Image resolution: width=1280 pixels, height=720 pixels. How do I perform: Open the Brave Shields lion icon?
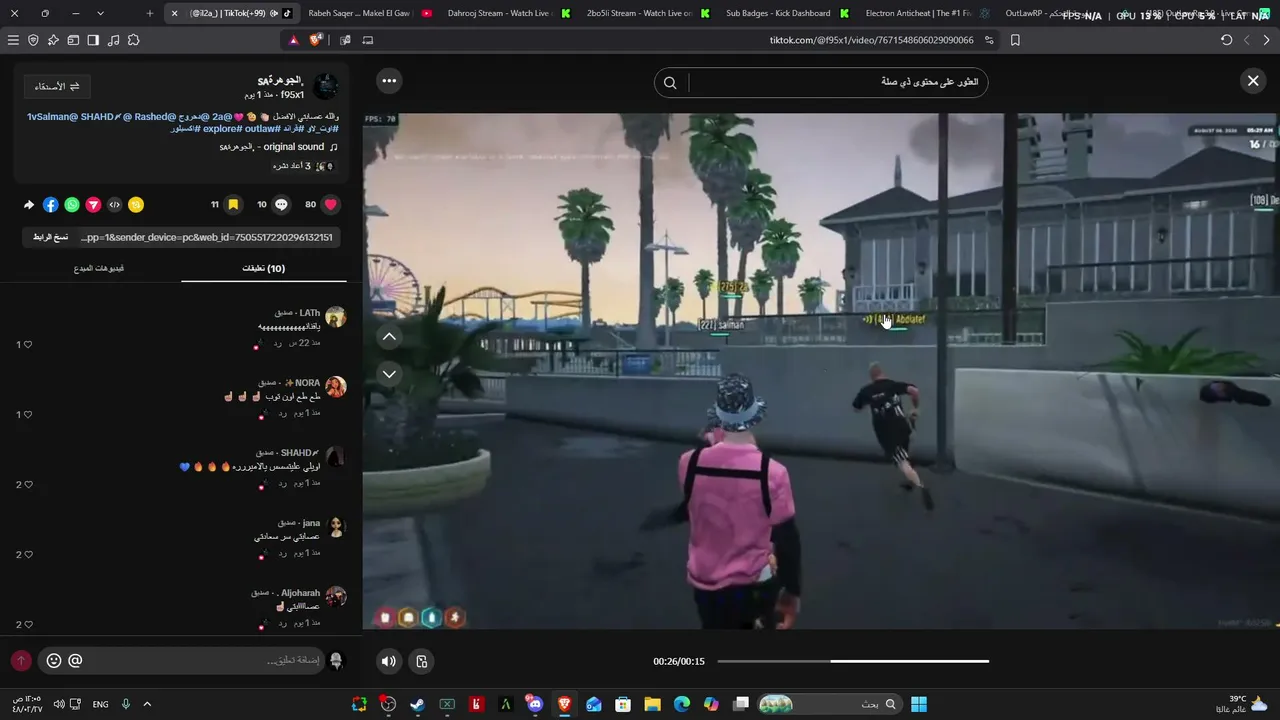pyautogui.click(x=316, y=40)
